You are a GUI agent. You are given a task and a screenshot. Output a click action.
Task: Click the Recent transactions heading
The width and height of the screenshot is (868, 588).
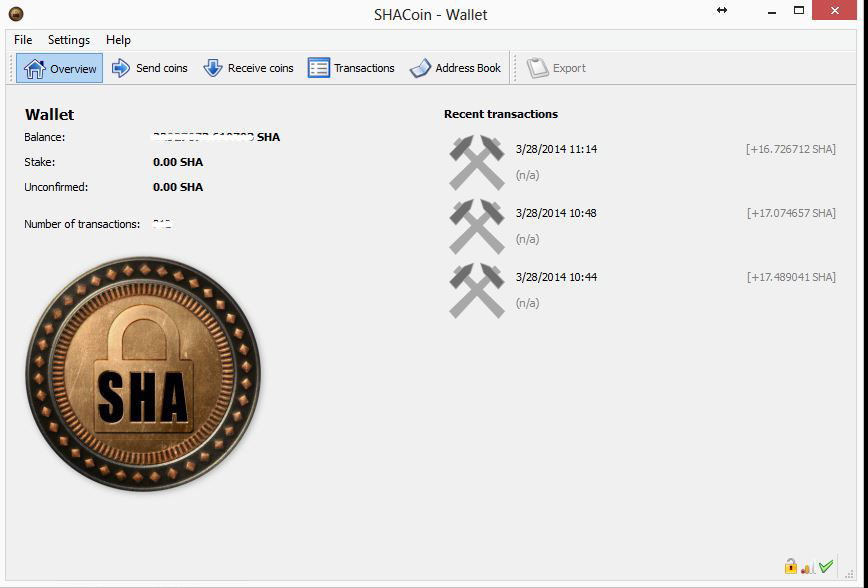(501, 114)
